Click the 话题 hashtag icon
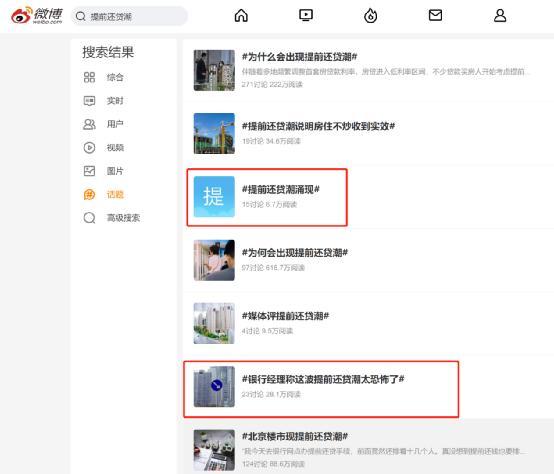Image resolution: width=554 pixels, height=474 pixels. (89, 194)
